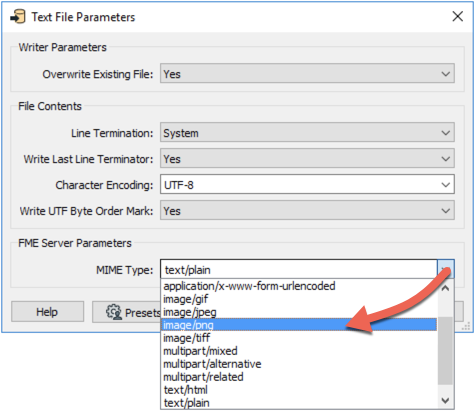Choose text/plain at bottom of list

pos(299,403)
